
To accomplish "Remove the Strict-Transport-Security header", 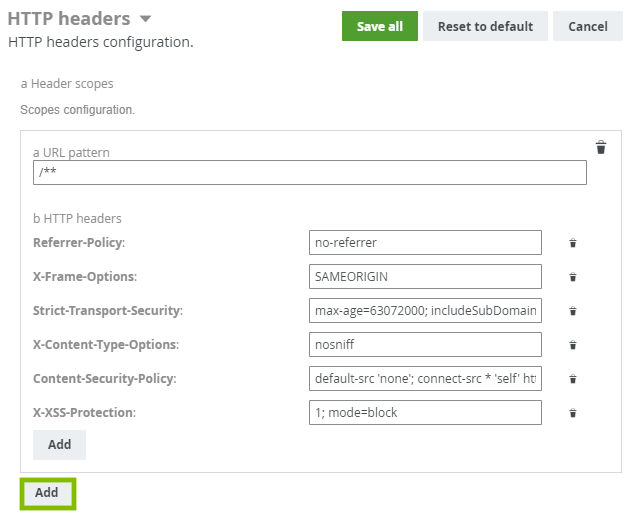I will point(573,311).
